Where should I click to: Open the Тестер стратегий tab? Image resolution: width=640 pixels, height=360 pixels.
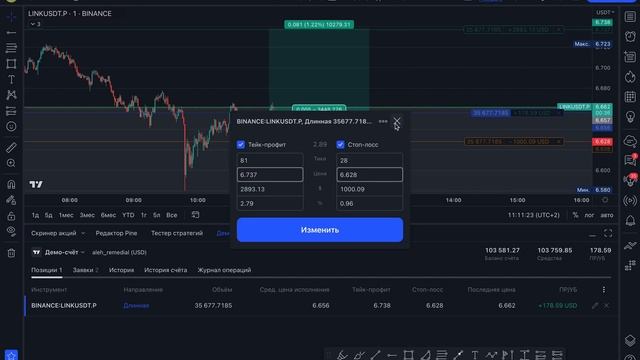(177, 233)
